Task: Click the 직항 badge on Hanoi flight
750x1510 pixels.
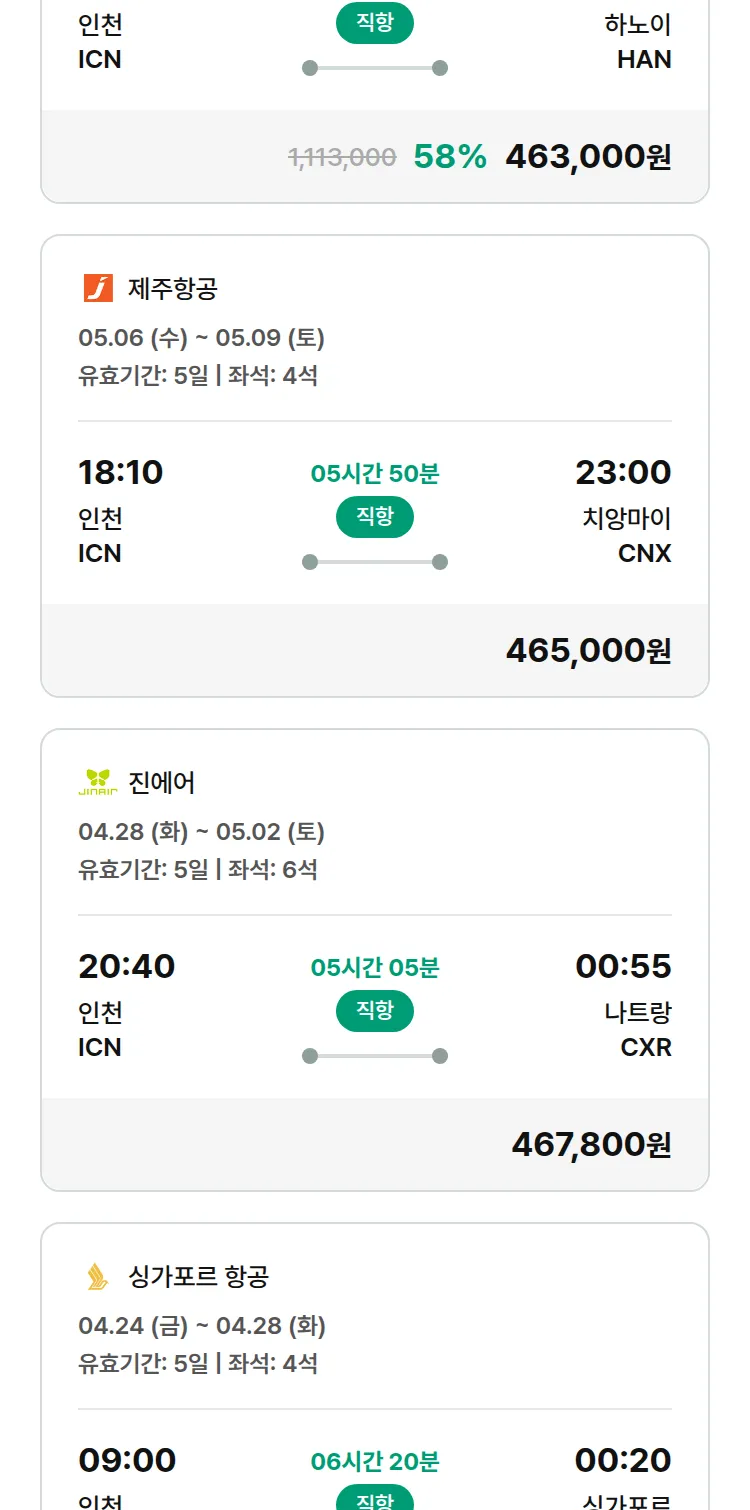Action: pyautogui.click(x=375, y=23)
